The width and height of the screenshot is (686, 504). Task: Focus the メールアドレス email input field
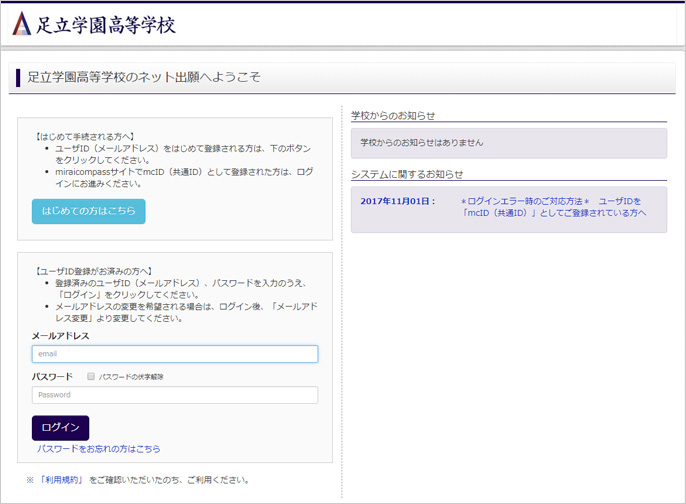tap(174, 354)
